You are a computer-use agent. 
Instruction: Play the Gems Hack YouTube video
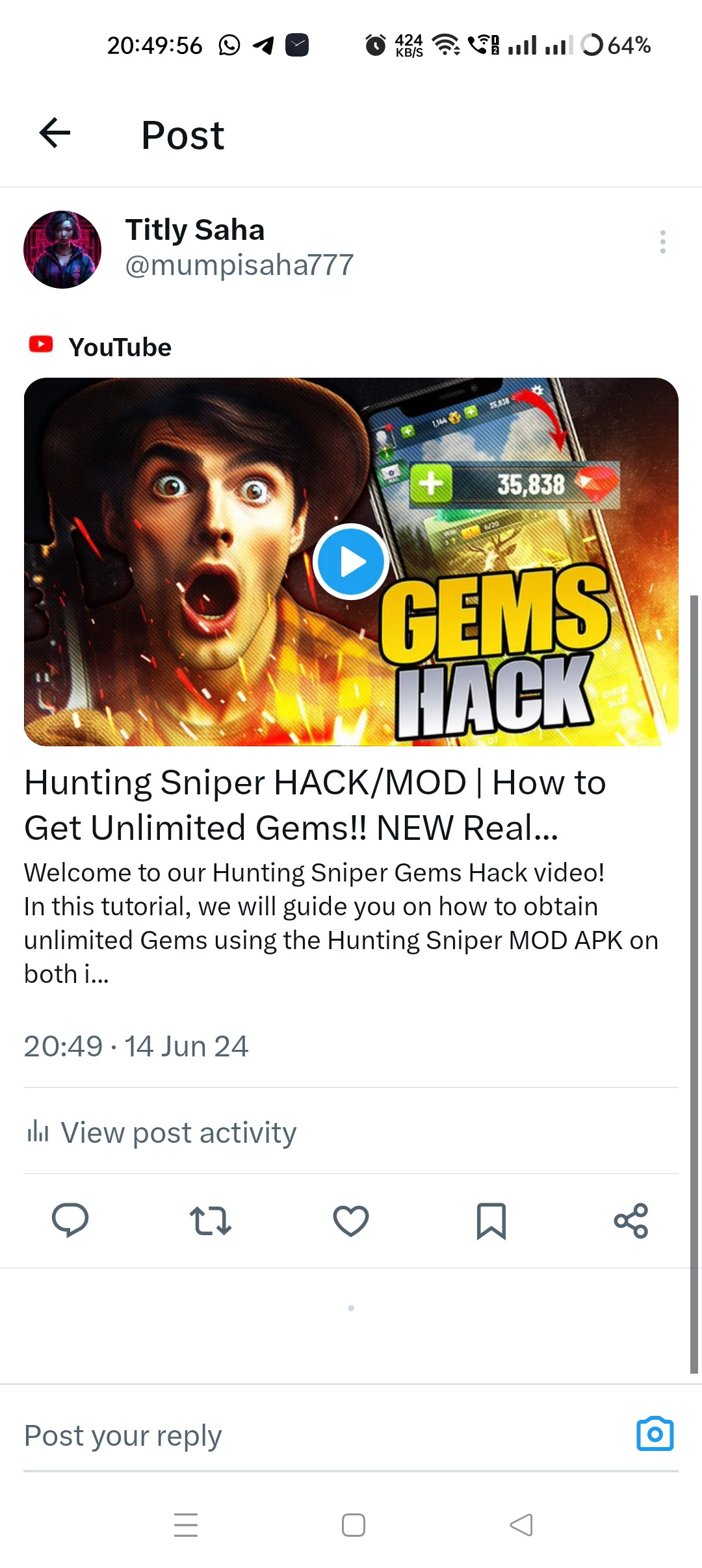tap(351, 562)
